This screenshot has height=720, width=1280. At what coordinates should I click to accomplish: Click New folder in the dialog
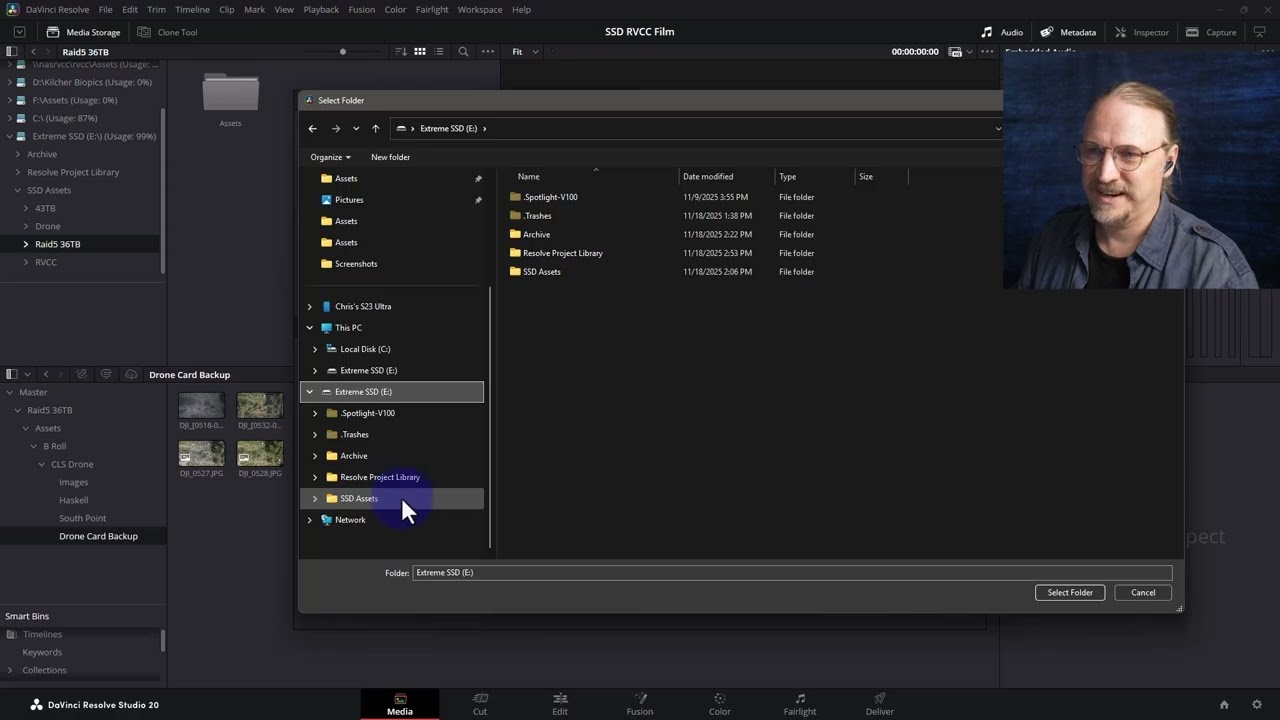tap(390, 157)
